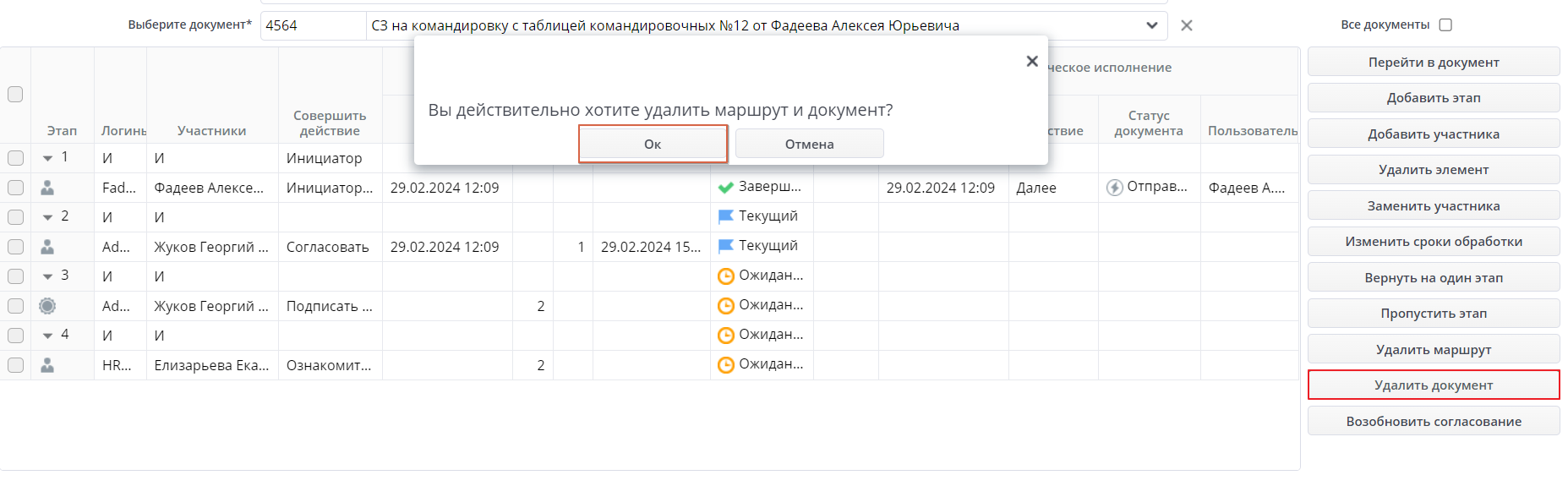Select the Подписать ... action cell
The height and width of the screenshot is (486, 1568).
pos(330,306)
